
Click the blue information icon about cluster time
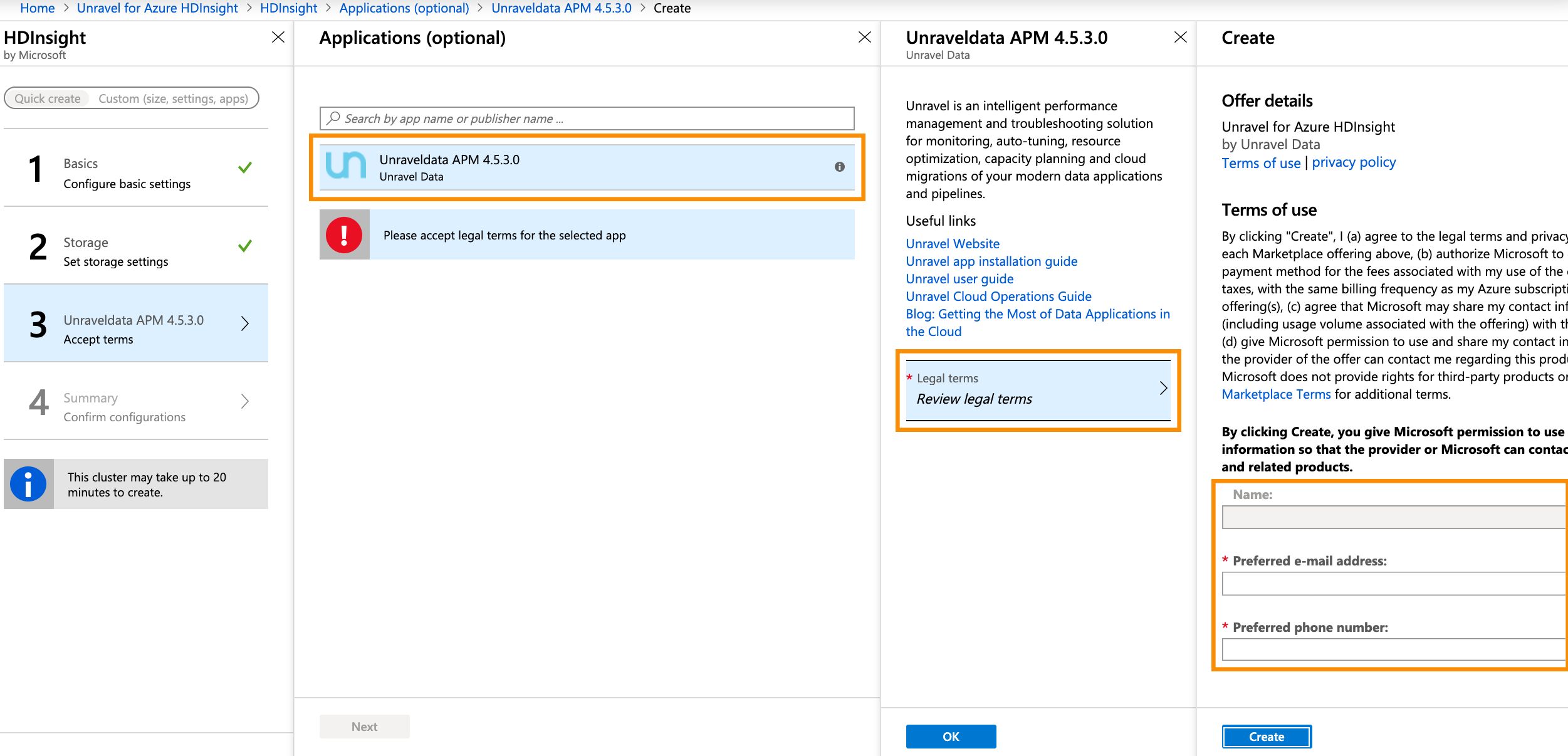click(x=28, y=484)
